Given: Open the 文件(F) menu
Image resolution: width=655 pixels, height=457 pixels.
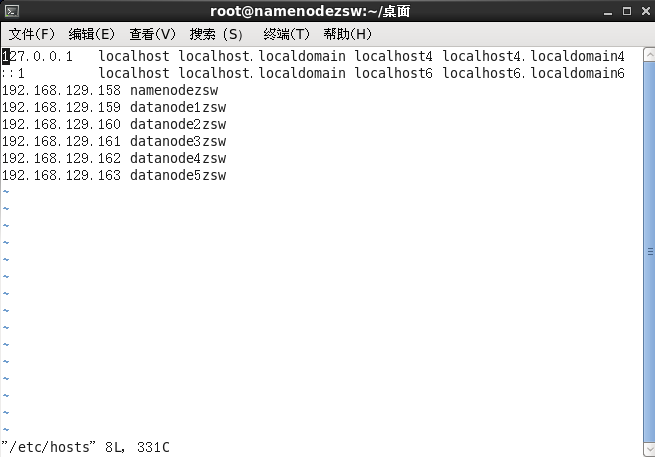Looking at the screenshot, I should (x=32, y=34).
